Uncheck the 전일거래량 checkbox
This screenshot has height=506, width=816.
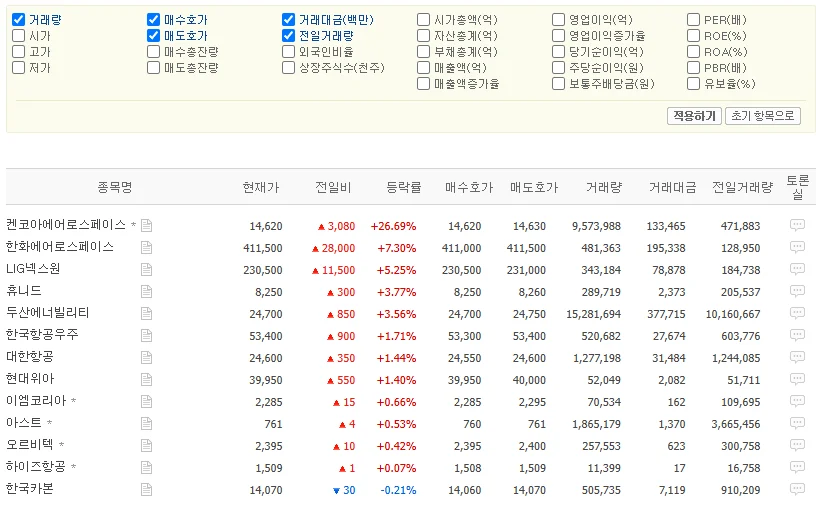point(288,36)
